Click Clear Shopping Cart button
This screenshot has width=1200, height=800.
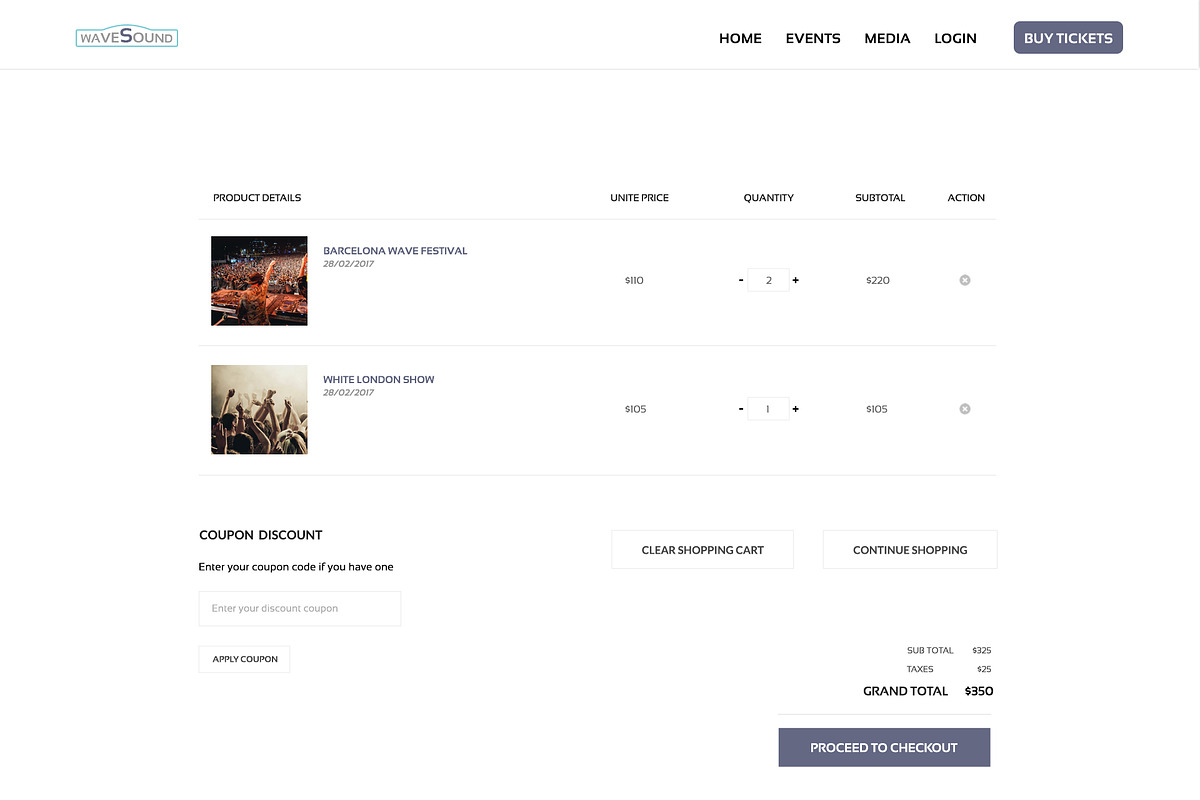pyautogui.click(x=703, y=550)
